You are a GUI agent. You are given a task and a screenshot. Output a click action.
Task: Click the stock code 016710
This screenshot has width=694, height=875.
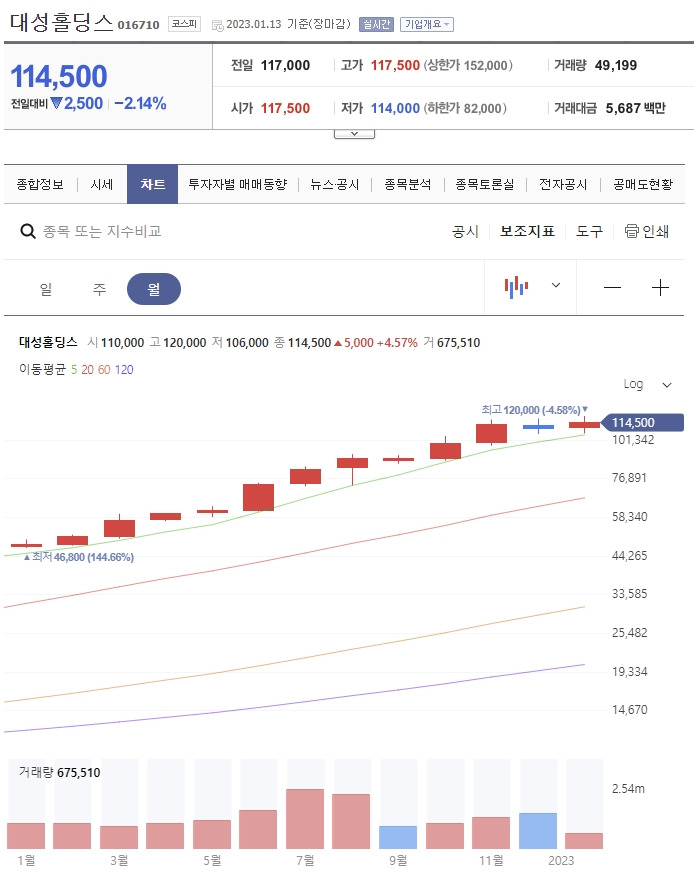tap(138, 25)
